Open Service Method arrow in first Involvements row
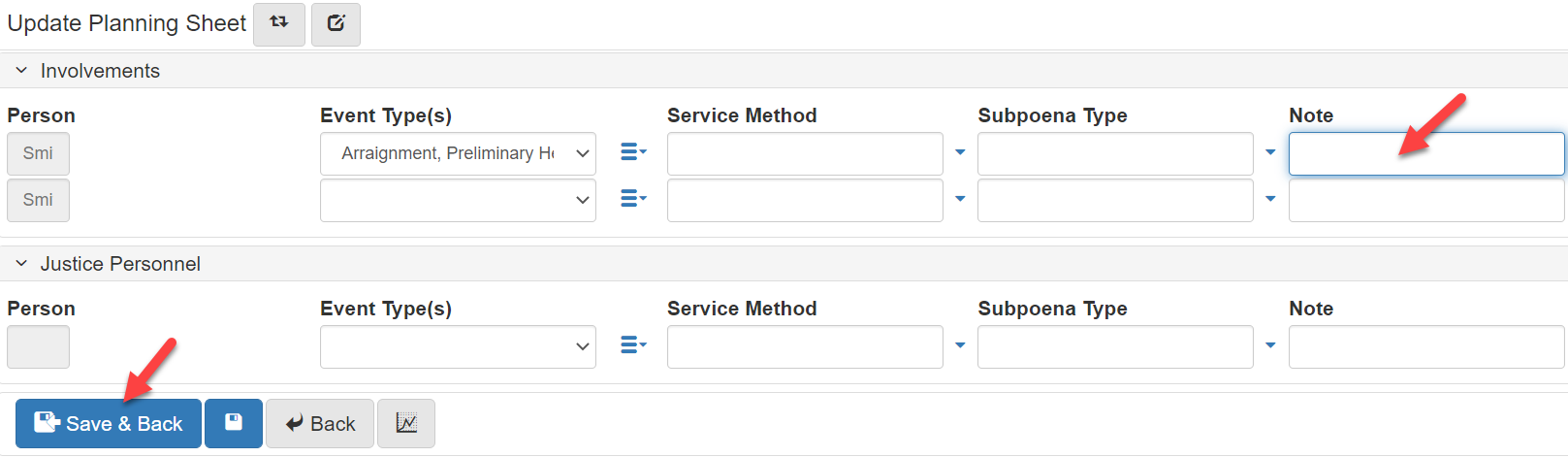 (960, 152)
